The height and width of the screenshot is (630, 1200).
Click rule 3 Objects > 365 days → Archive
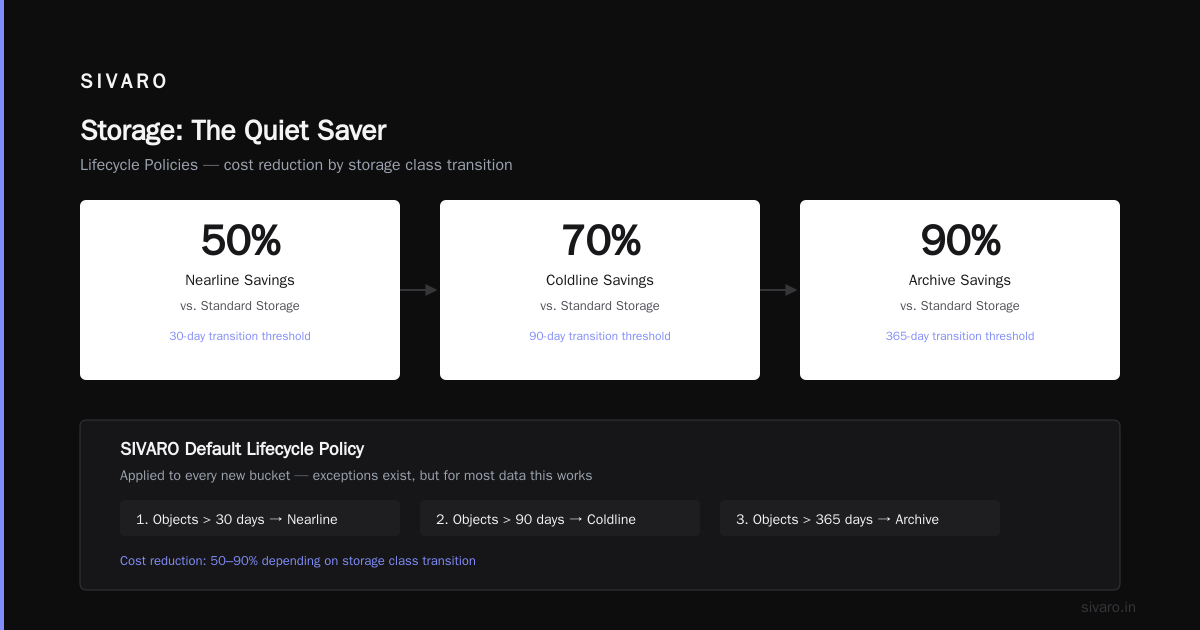tap(860, 519)
